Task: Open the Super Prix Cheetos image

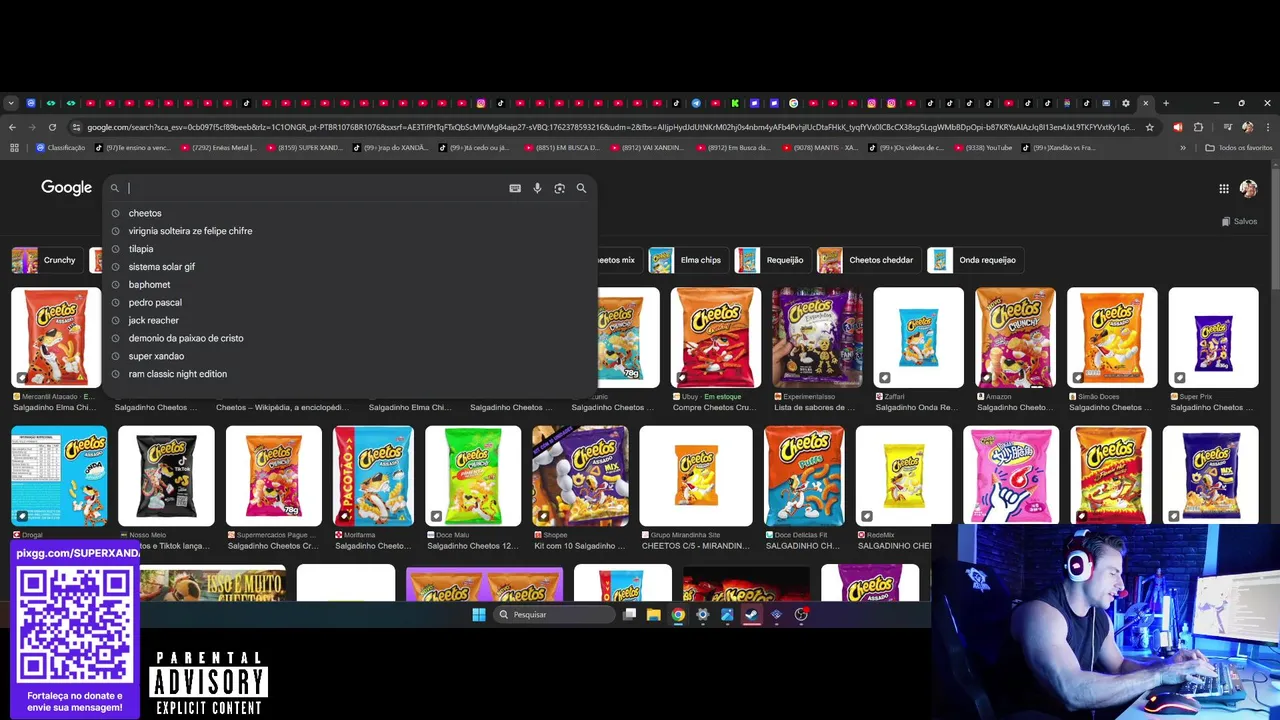Action: coord(1213,338)
